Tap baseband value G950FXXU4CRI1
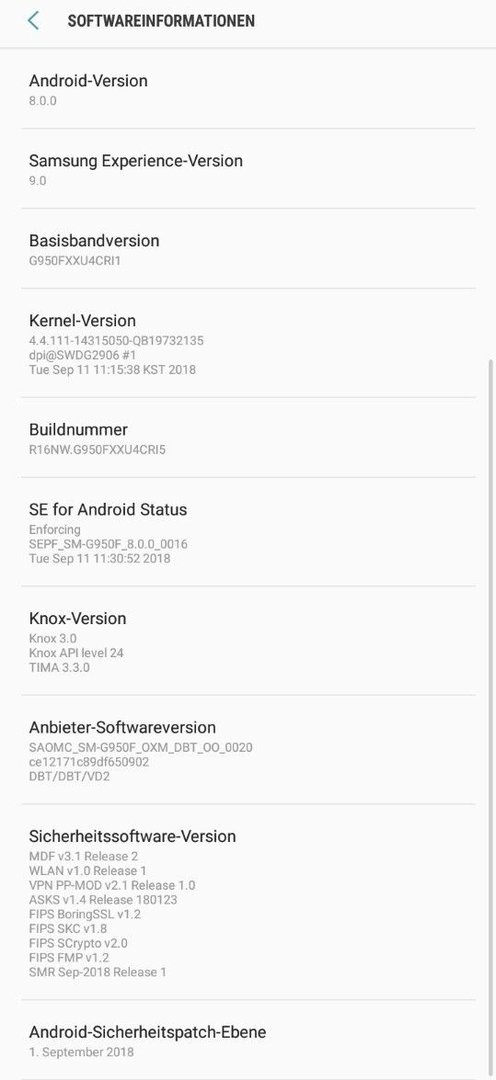This screenshot has width=496, height=1080. (x=75, y=261)
